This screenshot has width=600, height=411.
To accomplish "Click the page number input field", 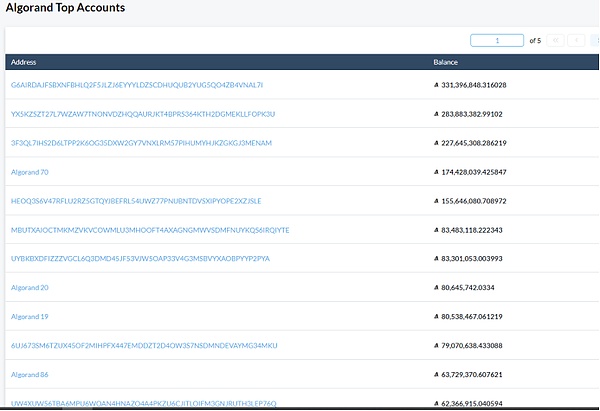I will tap(496, 40).
